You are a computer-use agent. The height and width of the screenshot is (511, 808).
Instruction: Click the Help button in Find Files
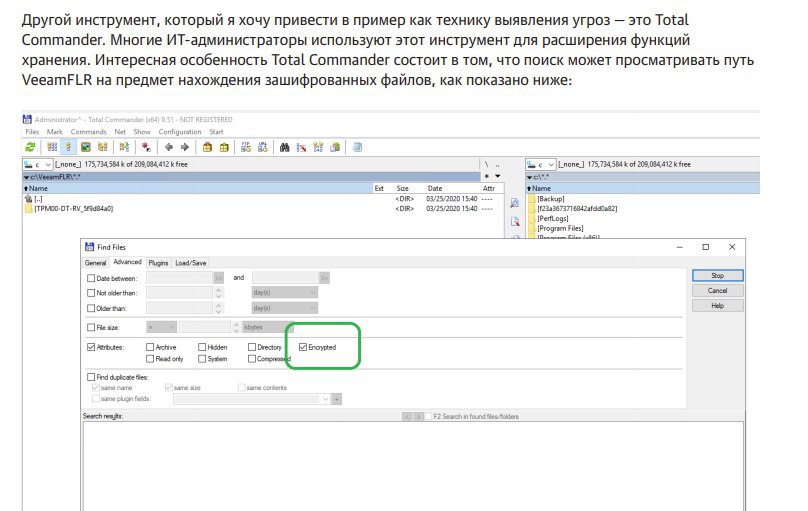pyautogui.click(x=717, y=305)
